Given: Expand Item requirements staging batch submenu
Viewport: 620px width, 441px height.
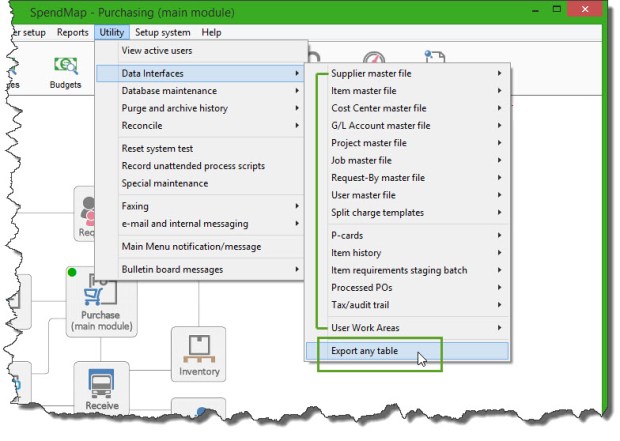Looking at the screenshot, I should (407, 271).
